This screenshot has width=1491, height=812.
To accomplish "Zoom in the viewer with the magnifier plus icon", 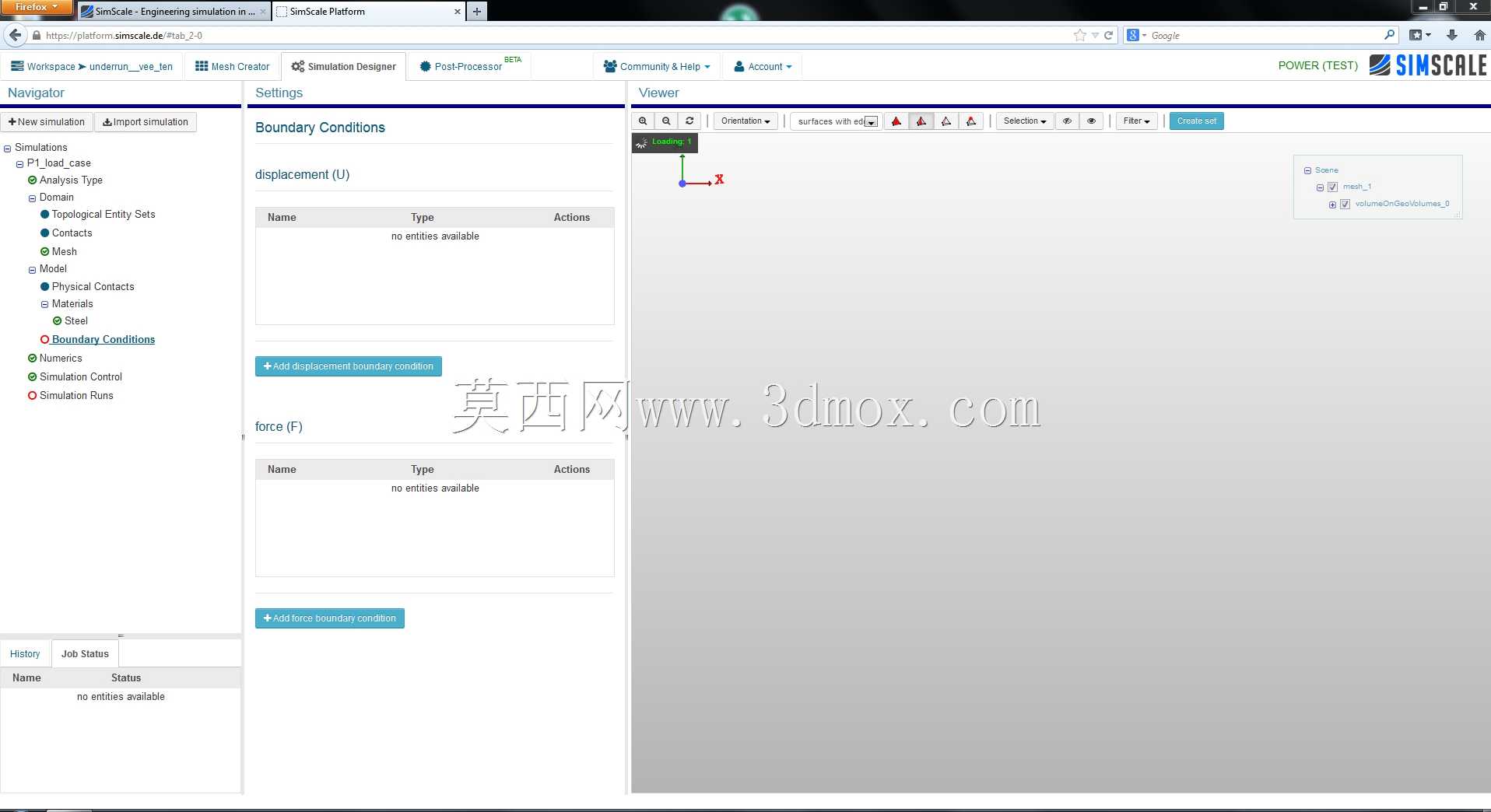I will (643, 121).
